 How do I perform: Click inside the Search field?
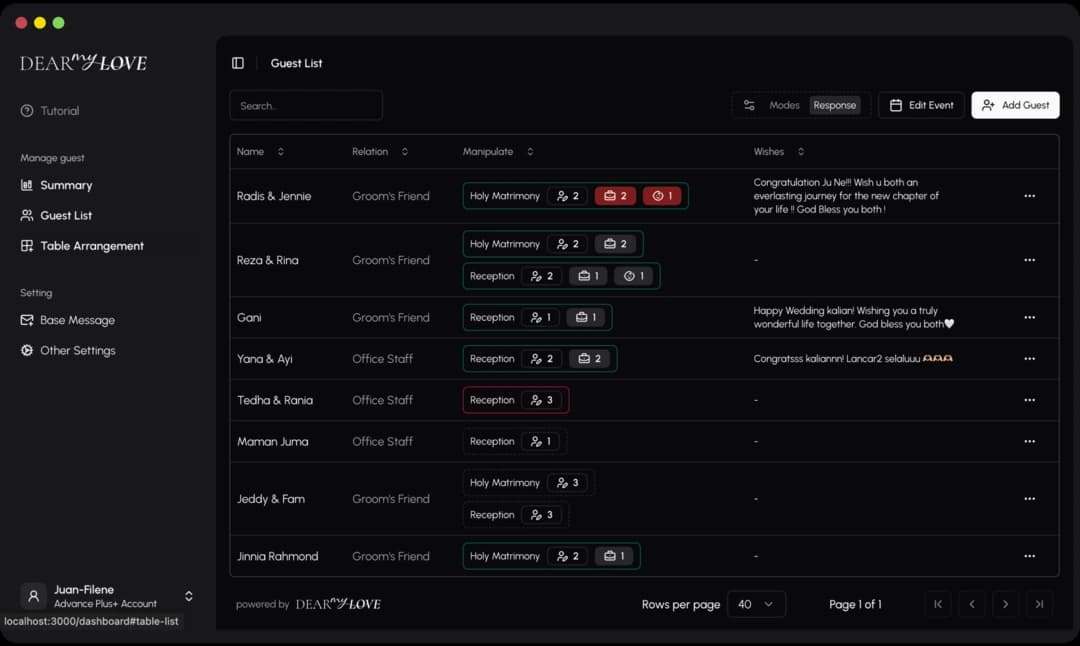point(306,105)
